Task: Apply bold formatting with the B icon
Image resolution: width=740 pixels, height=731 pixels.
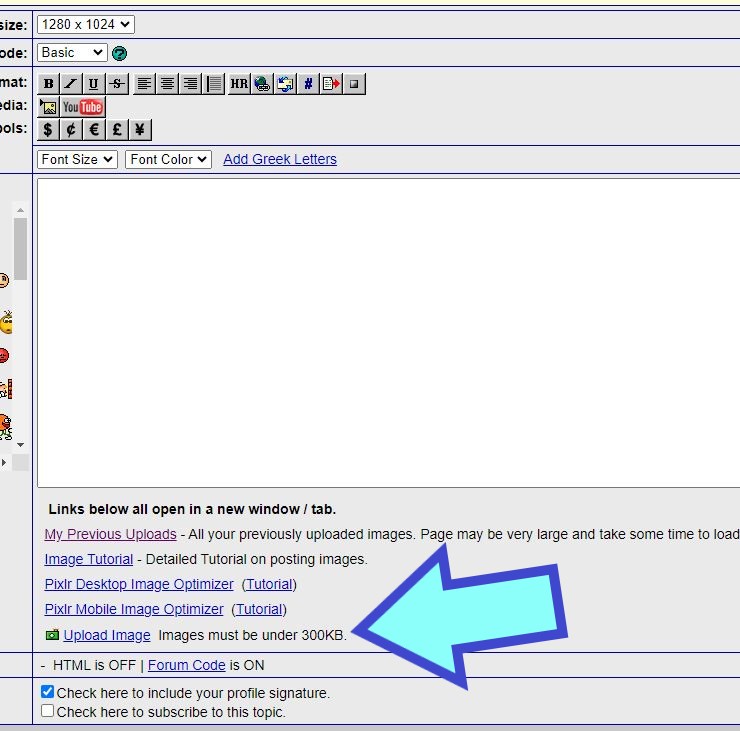Action: click(x=48, y=84)
